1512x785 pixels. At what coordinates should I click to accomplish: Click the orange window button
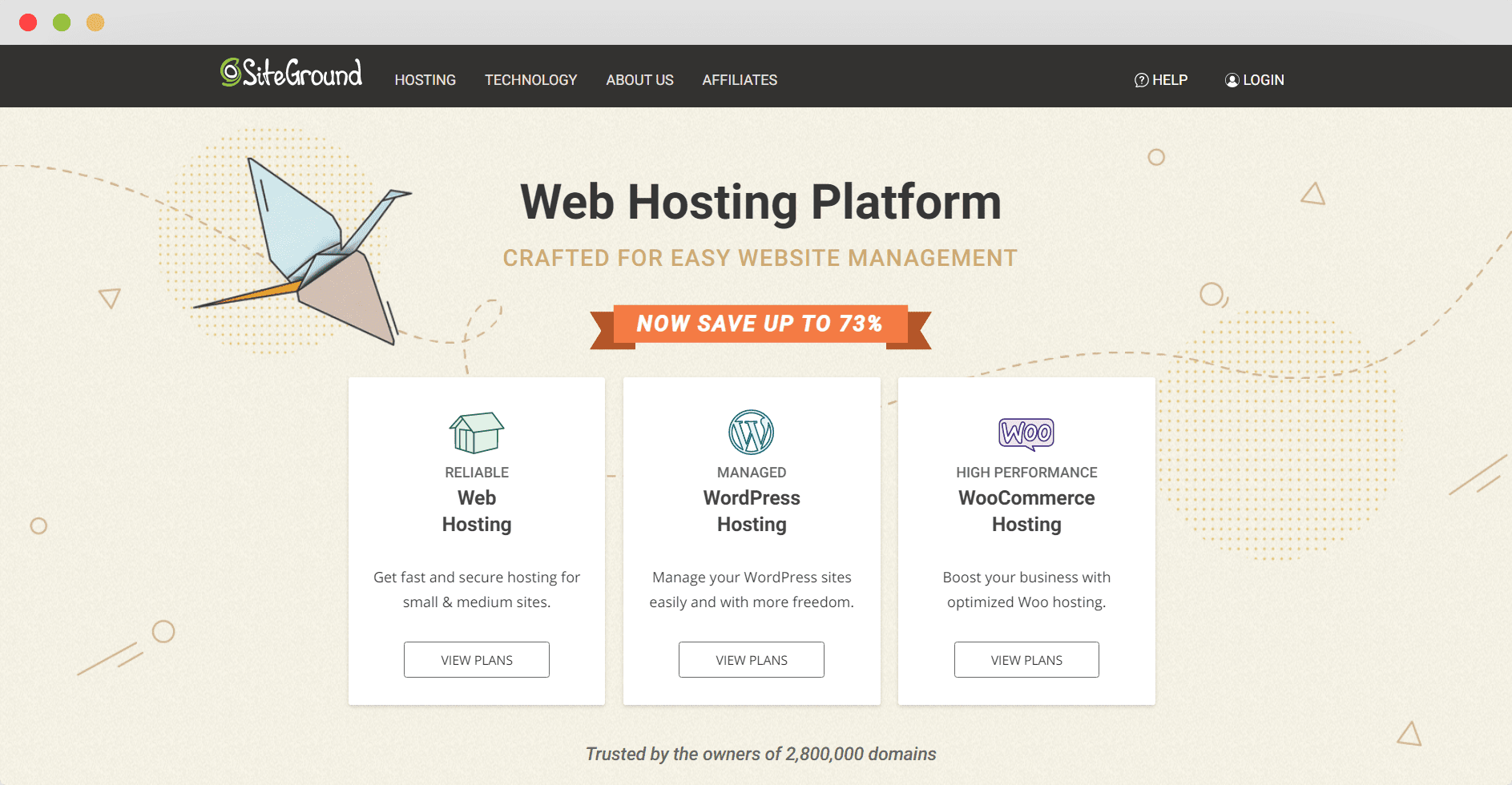[95, 22]
